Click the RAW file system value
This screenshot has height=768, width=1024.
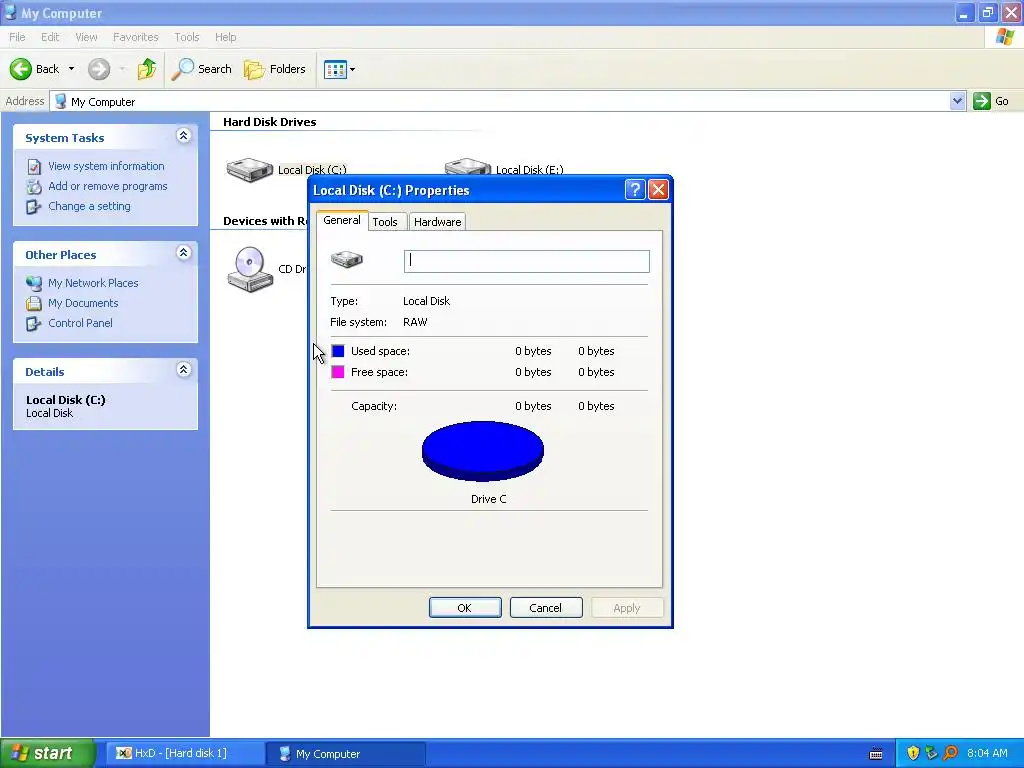[415, 322]
